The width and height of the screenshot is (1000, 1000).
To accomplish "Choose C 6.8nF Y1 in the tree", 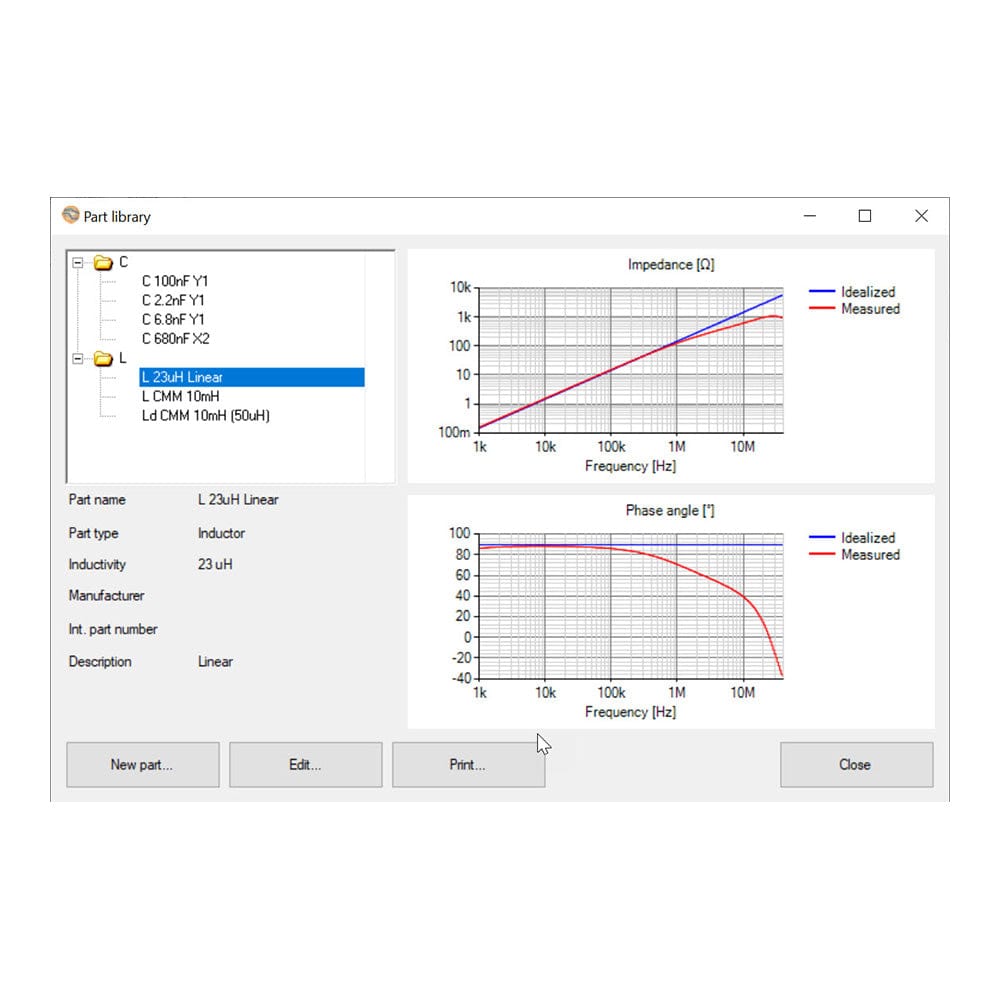I will [175, 319].
